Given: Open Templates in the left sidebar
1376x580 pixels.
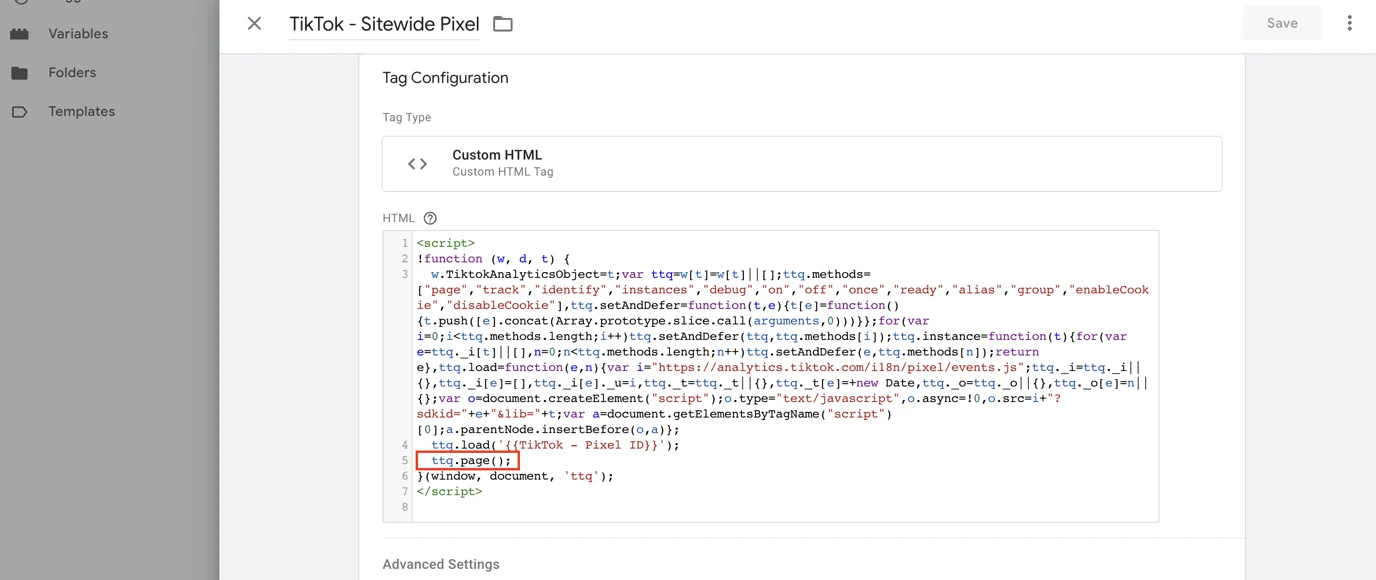Looking at the screenshot, I should click(81, 111).
